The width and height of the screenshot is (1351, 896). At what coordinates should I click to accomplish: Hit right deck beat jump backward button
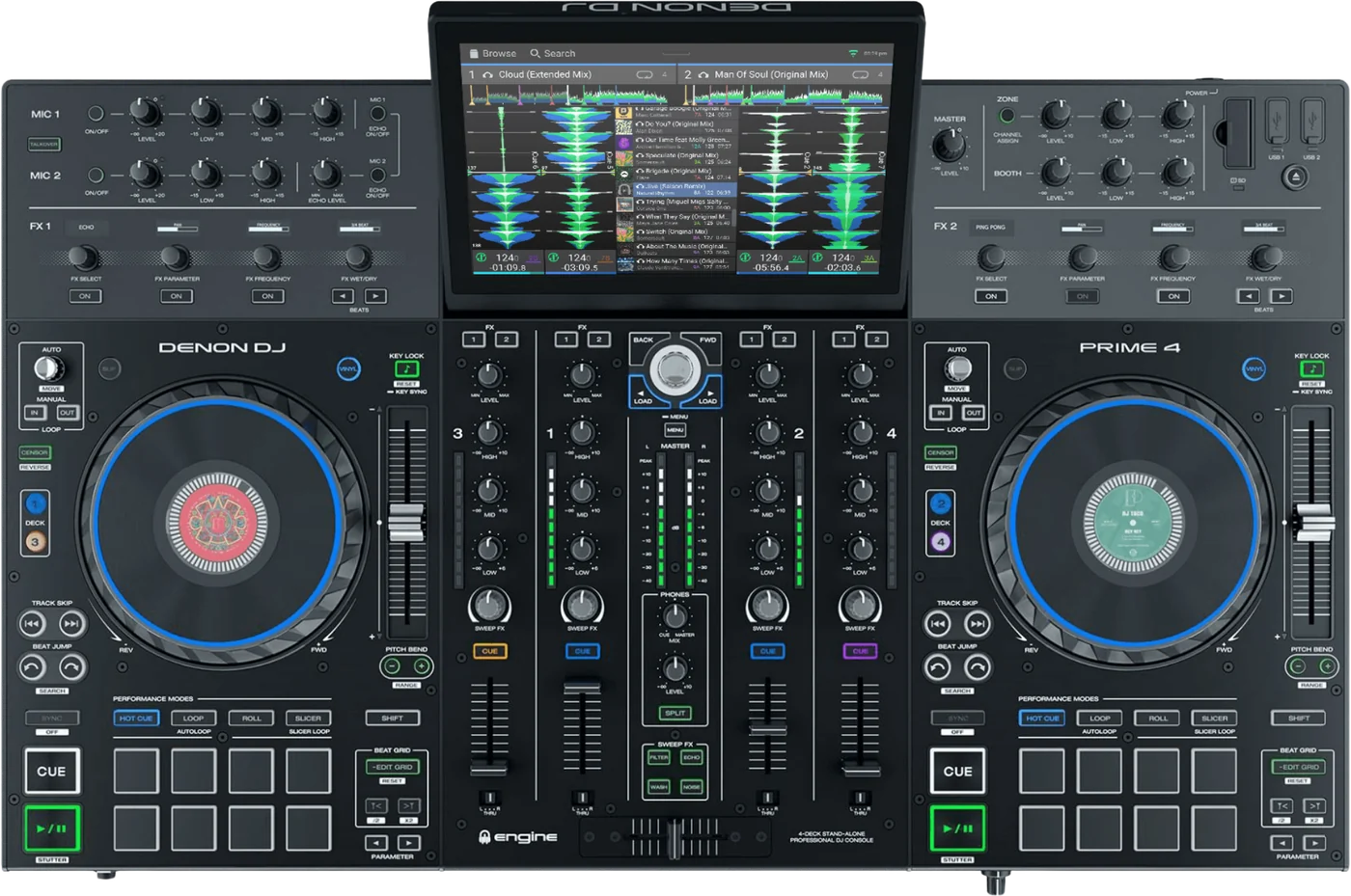click(938, 666)
